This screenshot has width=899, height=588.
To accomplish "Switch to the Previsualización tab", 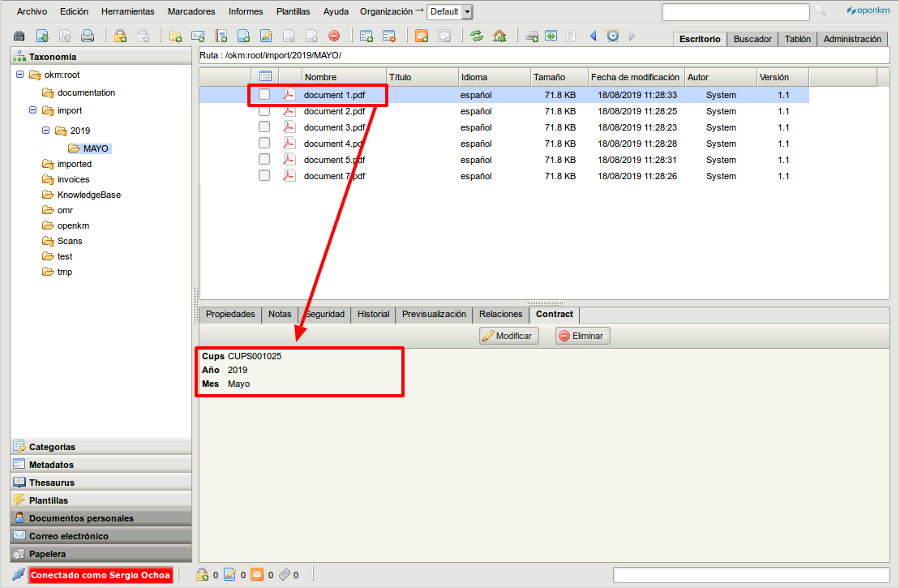I will [x=434, y=314].
